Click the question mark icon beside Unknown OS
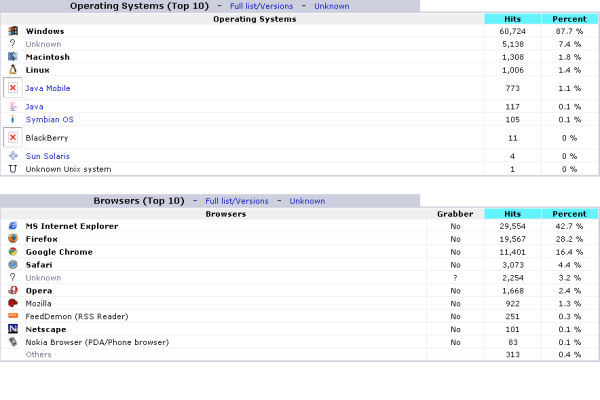600x400 pixels. [x=13, y=44]
